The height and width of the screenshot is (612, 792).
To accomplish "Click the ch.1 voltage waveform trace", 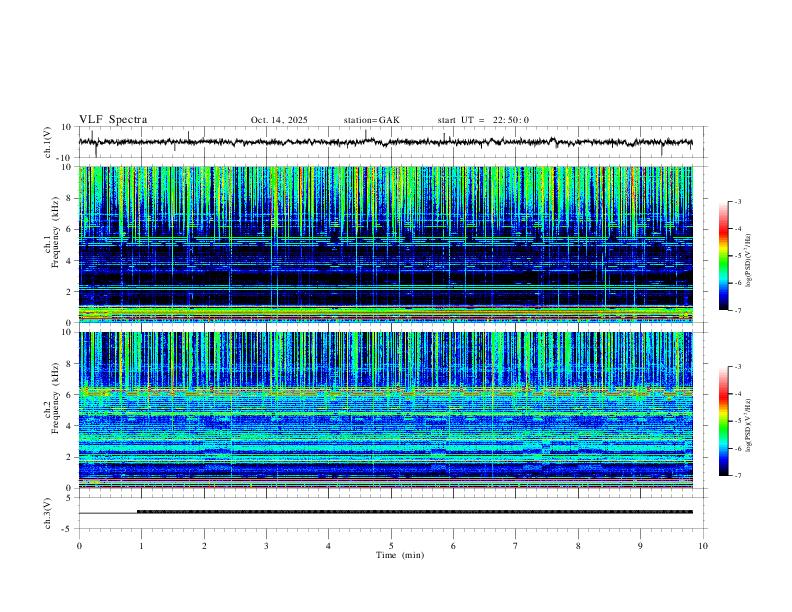I will (x=385, y=142).
